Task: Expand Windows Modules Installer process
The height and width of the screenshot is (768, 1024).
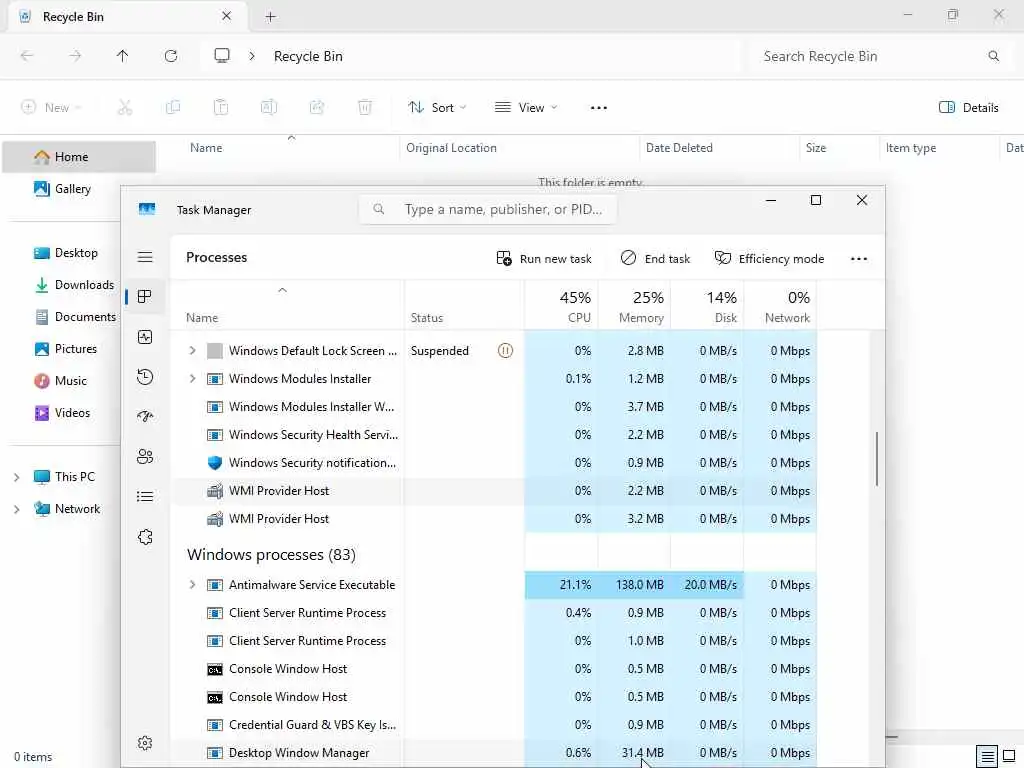Action: [x=192, y=379]
